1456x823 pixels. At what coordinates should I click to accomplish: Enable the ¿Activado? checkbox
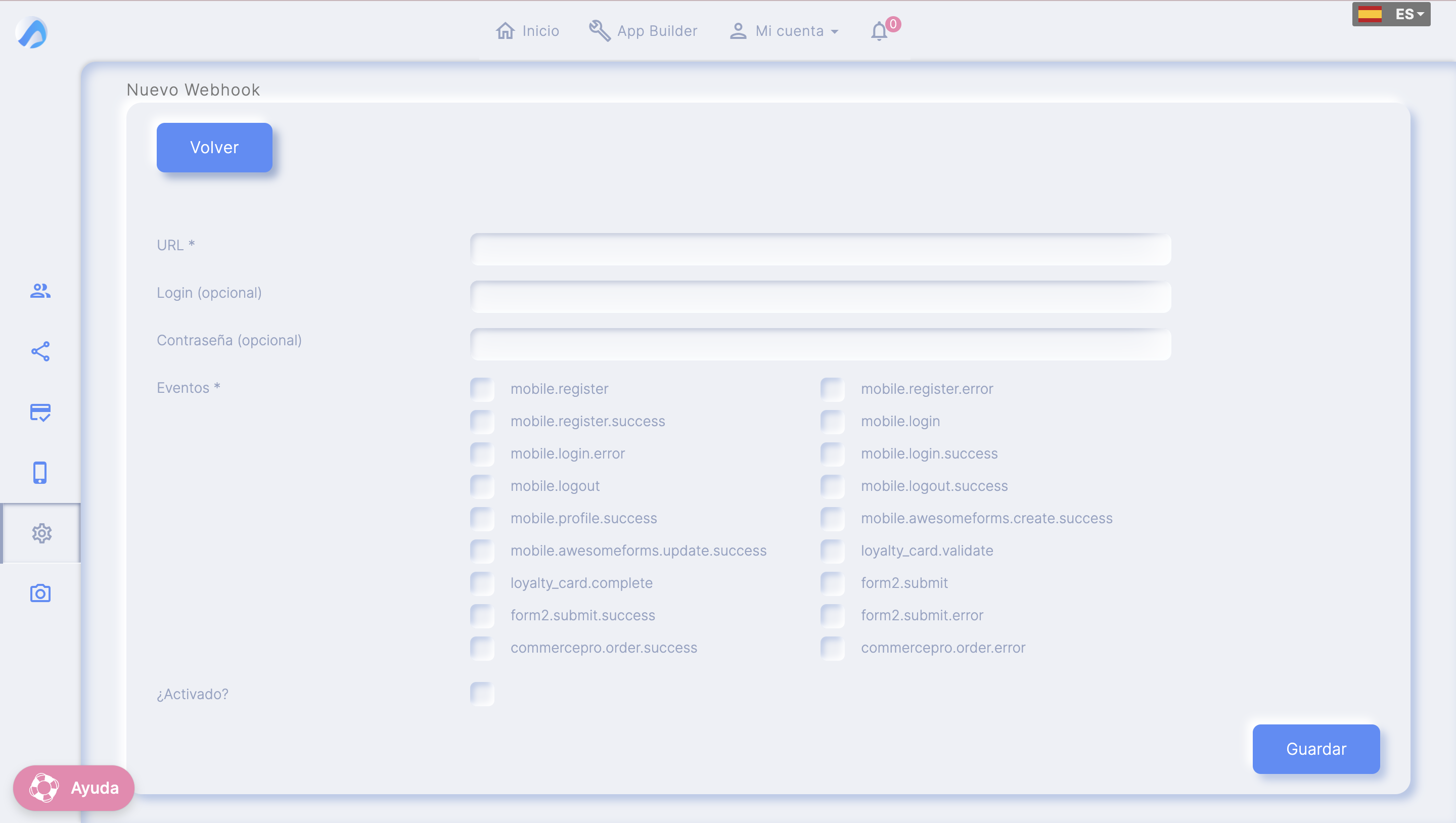482,694
